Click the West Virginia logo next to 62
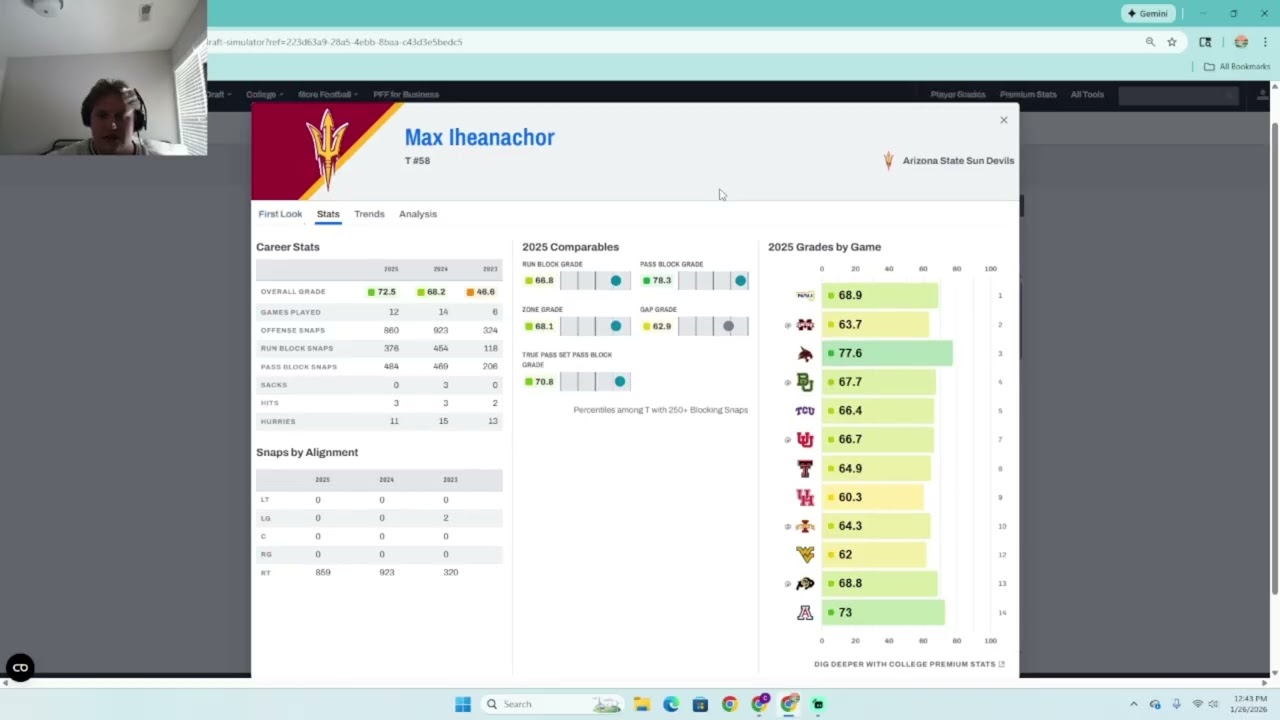Screen dimensions: 1280x720 coord(805,554)
